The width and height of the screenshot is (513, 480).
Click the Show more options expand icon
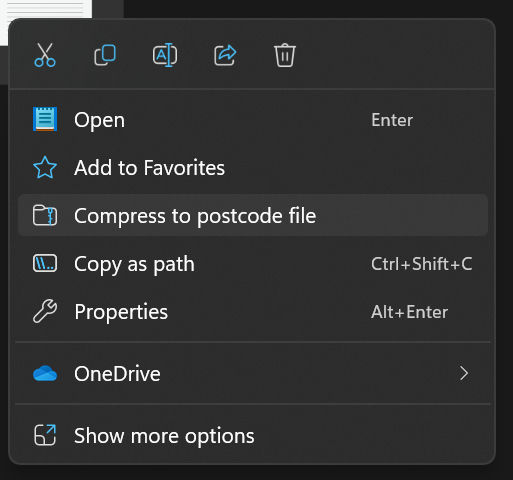tap(45, 435)
